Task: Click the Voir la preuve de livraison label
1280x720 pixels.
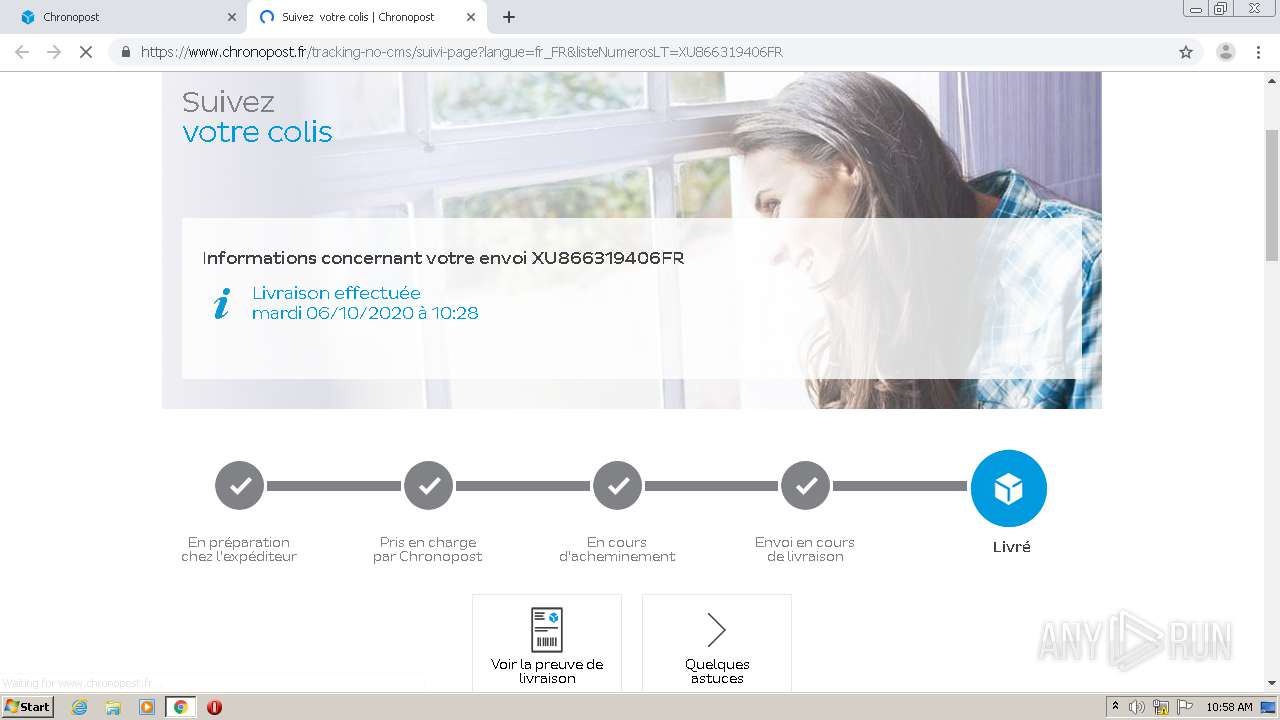Action: (x=547, y=671)
